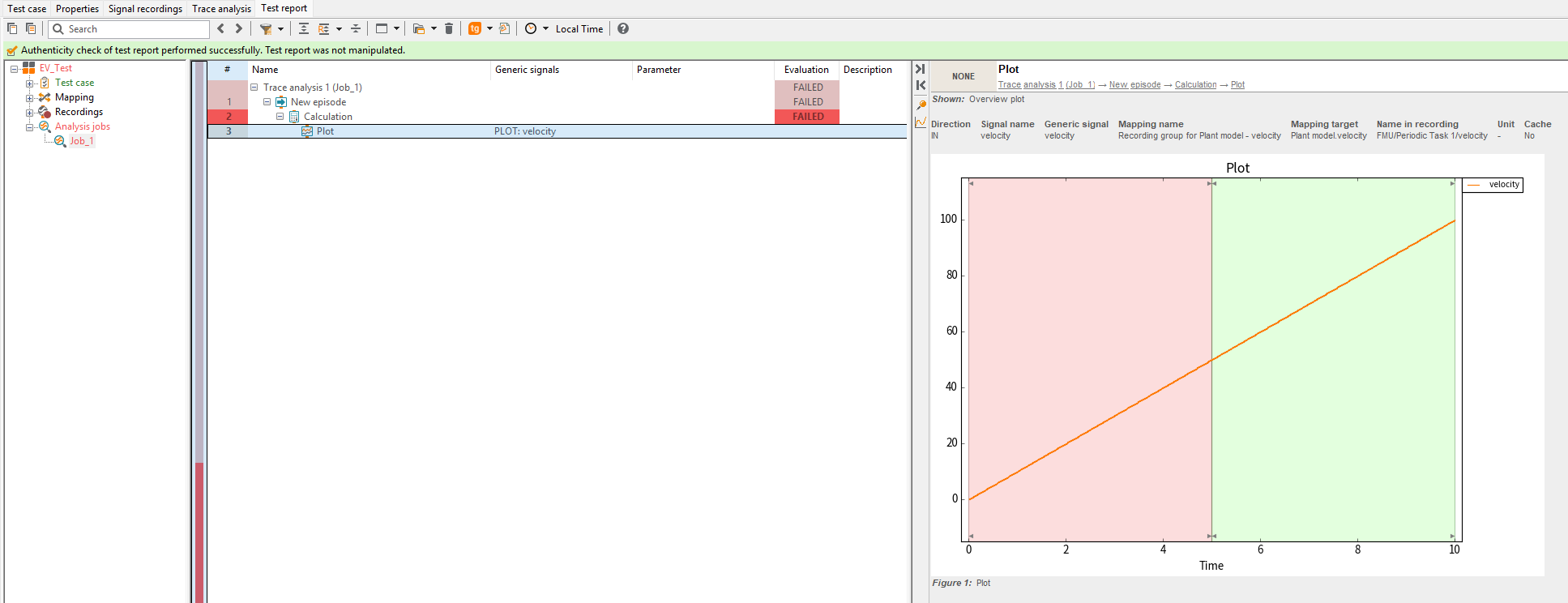Switch to the Test case tab
The height and width of the screenshot is (603, 1568).
coord(27,9)
